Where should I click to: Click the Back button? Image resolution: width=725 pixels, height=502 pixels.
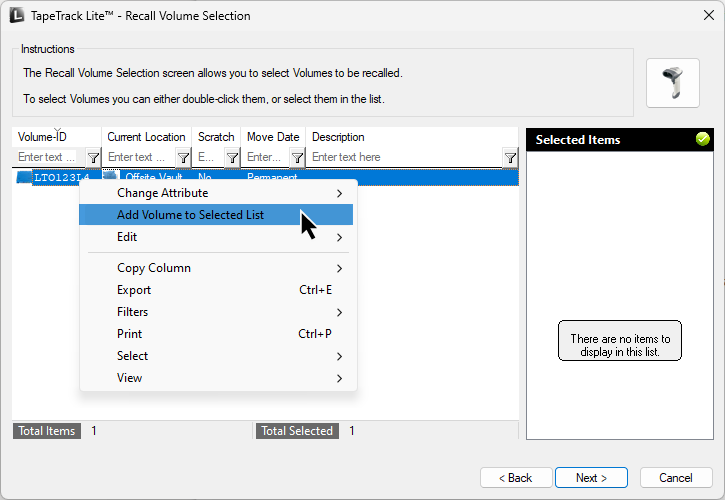pyautogui.click(x=516, y=478)
